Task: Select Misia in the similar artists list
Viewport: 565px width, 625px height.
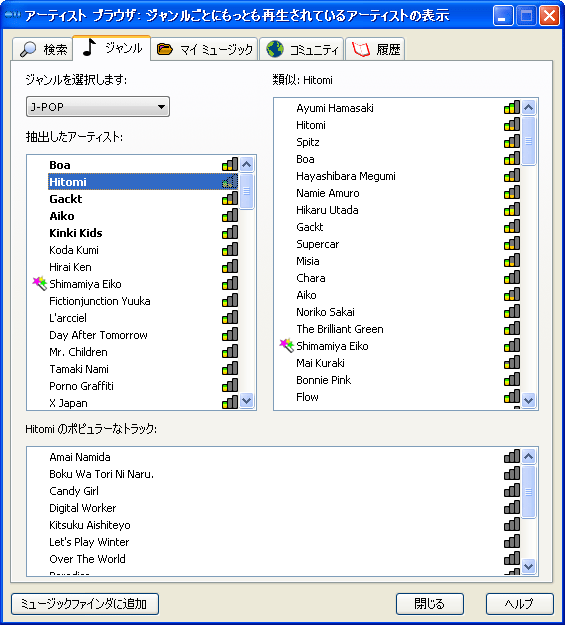Action: click(x=308, y=261)
